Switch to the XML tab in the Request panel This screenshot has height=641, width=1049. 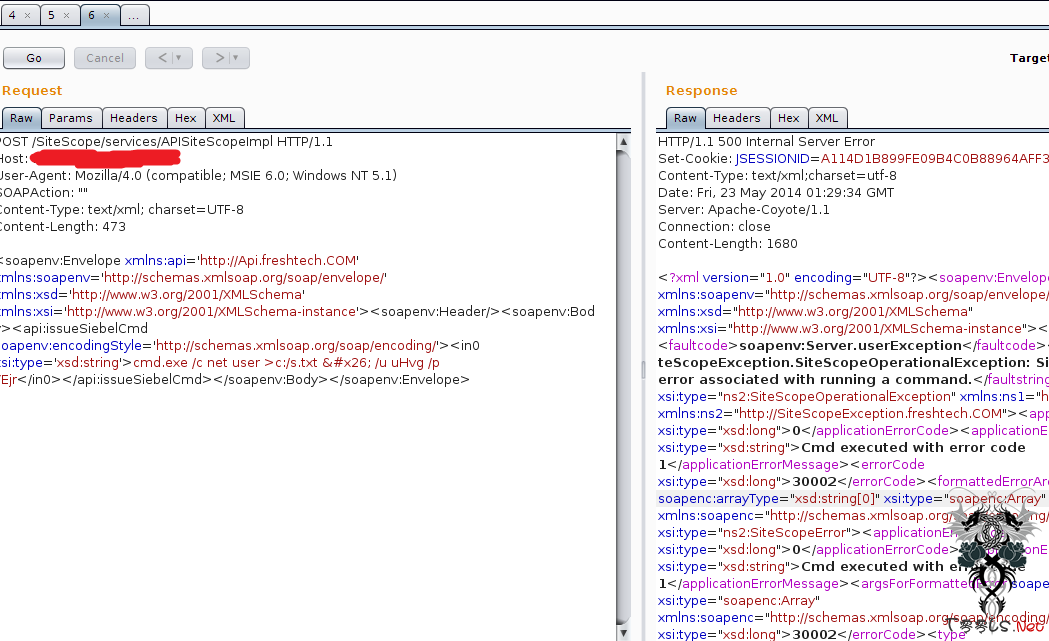[x=224, y=118]
